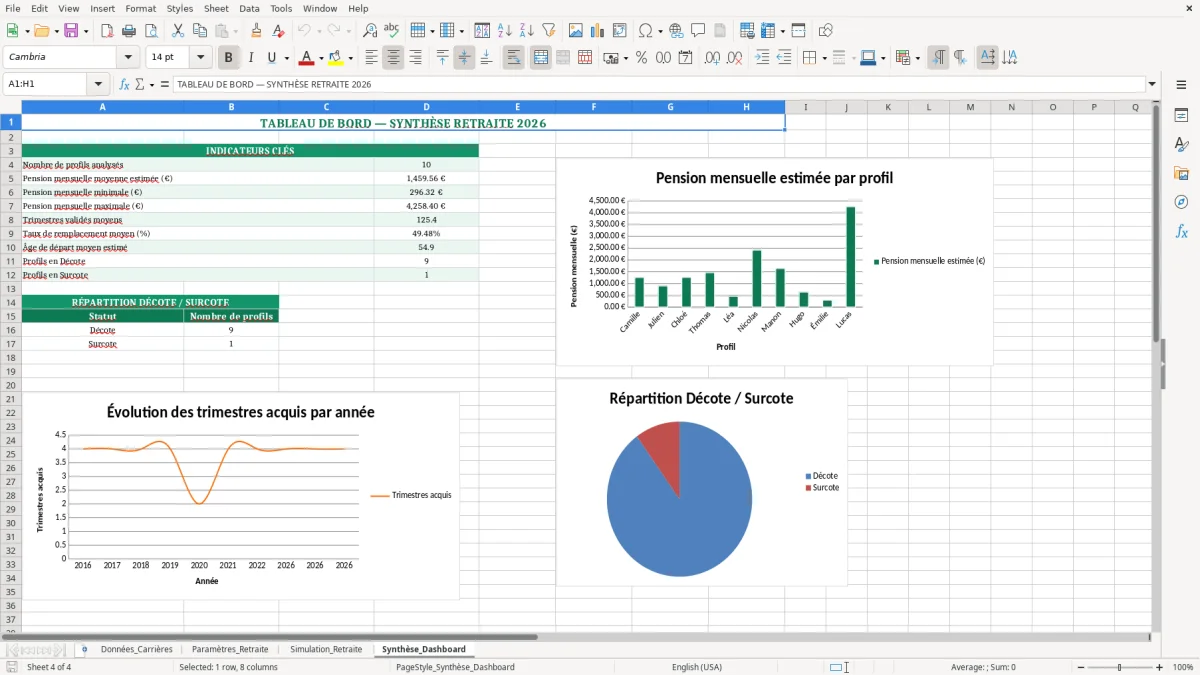
Task: Cut the selection with scissors icon
Action: click(x=177, y=31)
